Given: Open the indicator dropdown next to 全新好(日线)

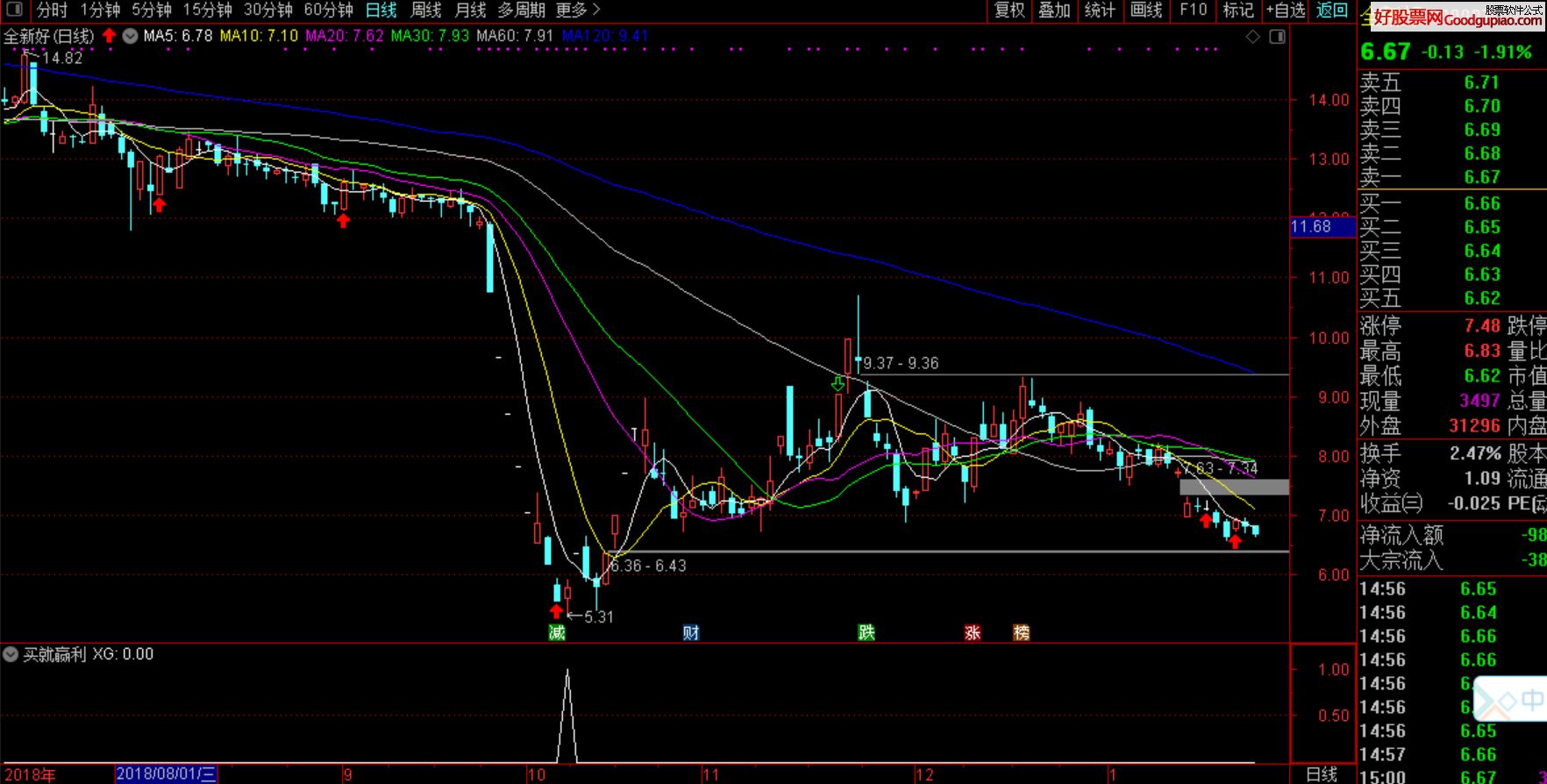Looking at the screenshot, I should pos(130,36).
